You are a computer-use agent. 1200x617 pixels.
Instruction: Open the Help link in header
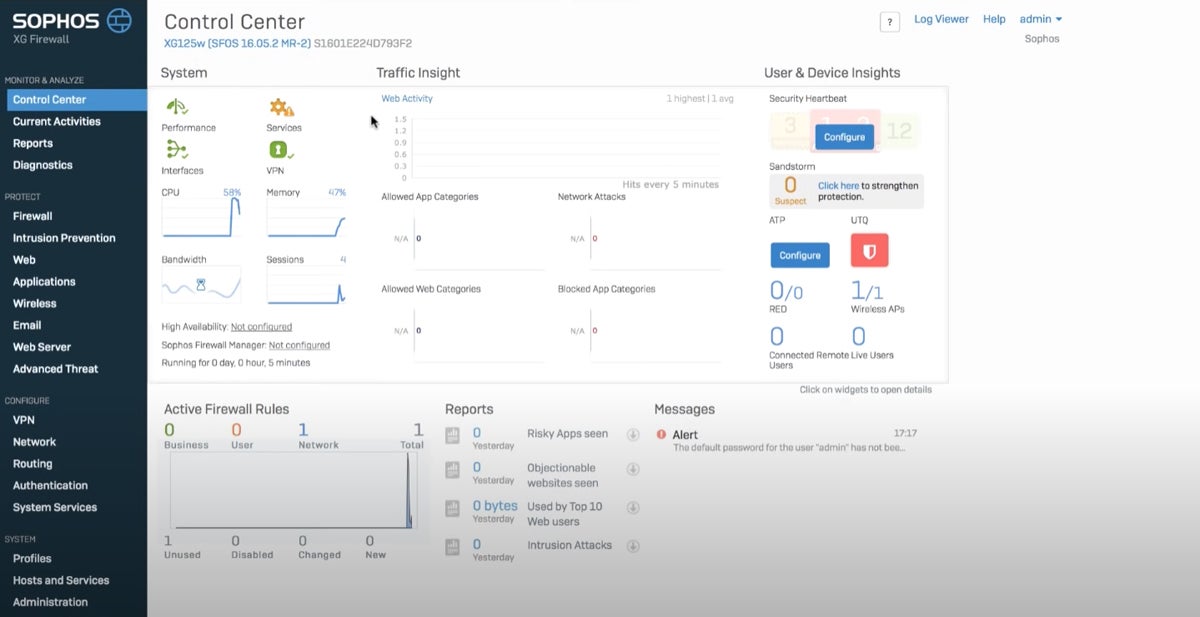tap(994, 19)
